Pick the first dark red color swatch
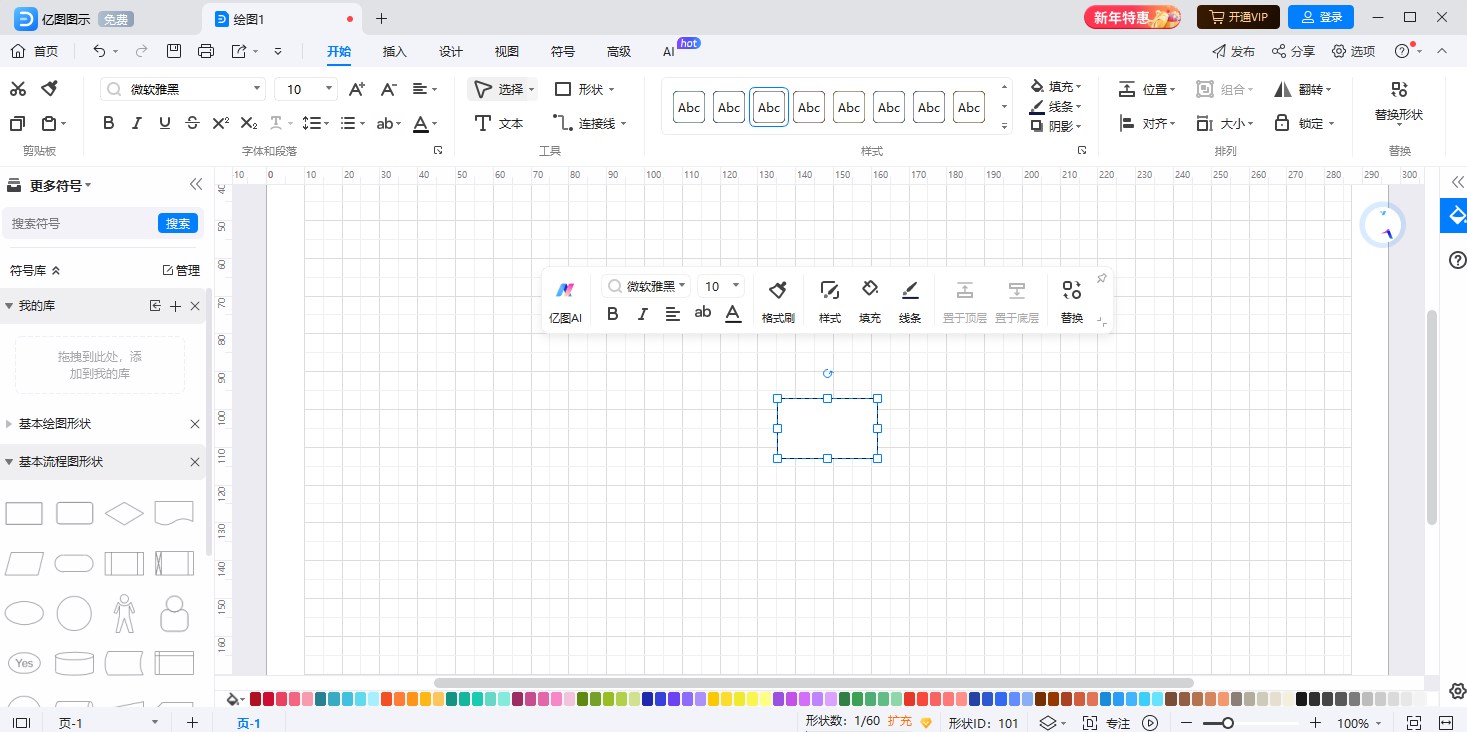This screenshot has height=732, width=1467. click(x=256, y=698)
